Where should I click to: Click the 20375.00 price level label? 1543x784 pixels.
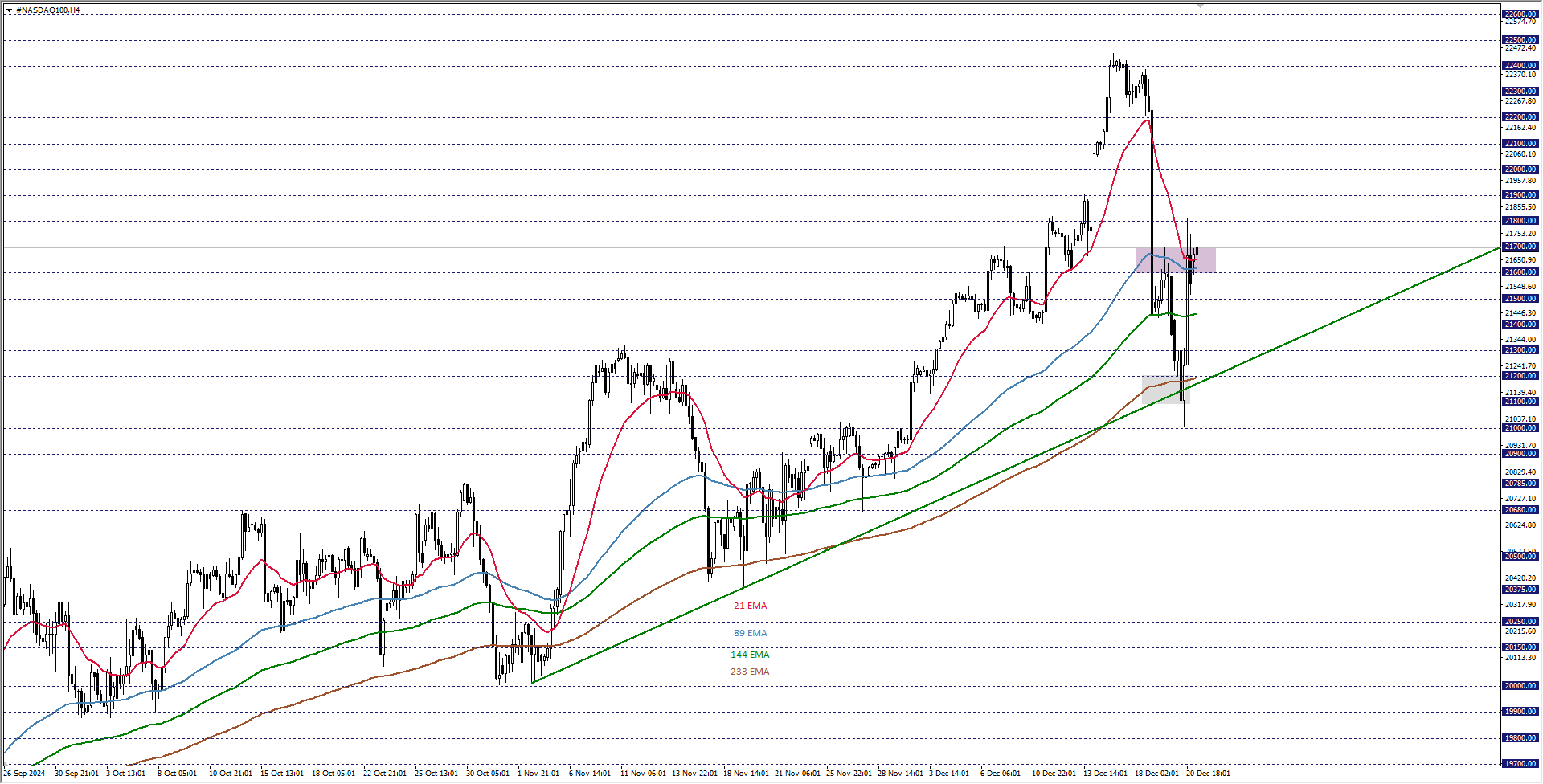click(x=1520, y=590)
